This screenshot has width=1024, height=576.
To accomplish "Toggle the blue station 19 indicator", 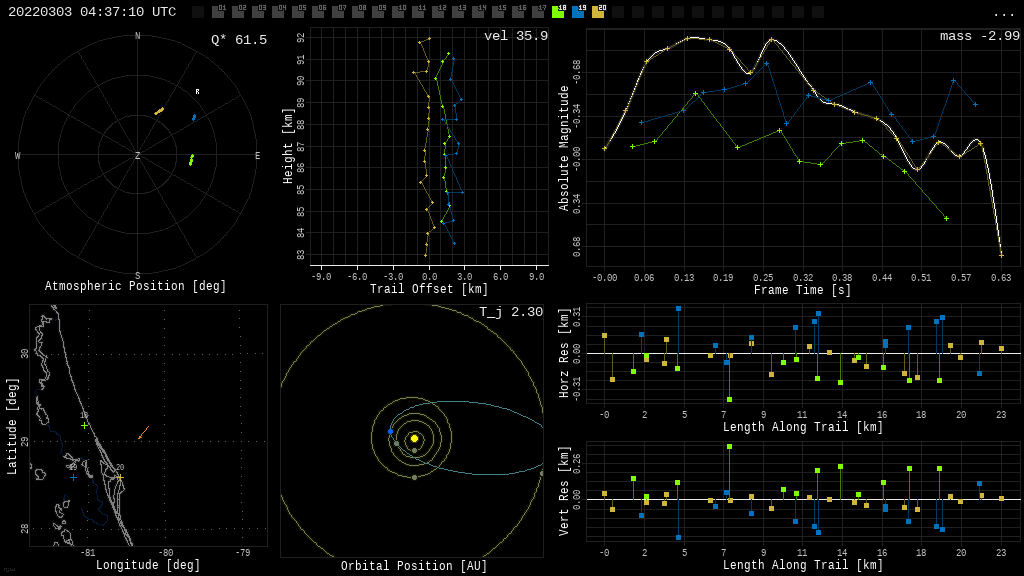I will click(578, 12).
